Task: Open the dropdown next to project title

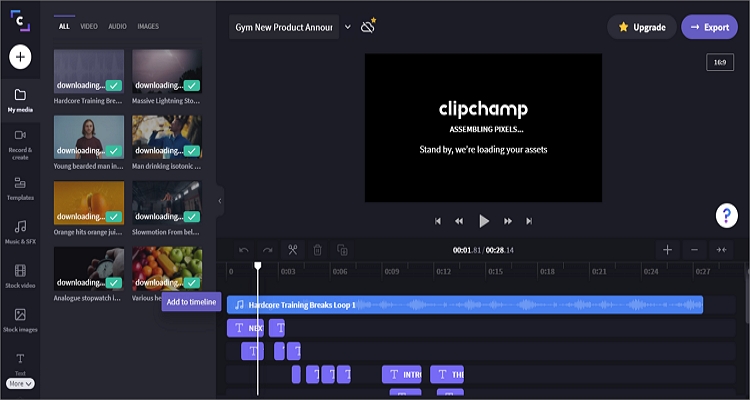Action: click(x=348, y=27)
